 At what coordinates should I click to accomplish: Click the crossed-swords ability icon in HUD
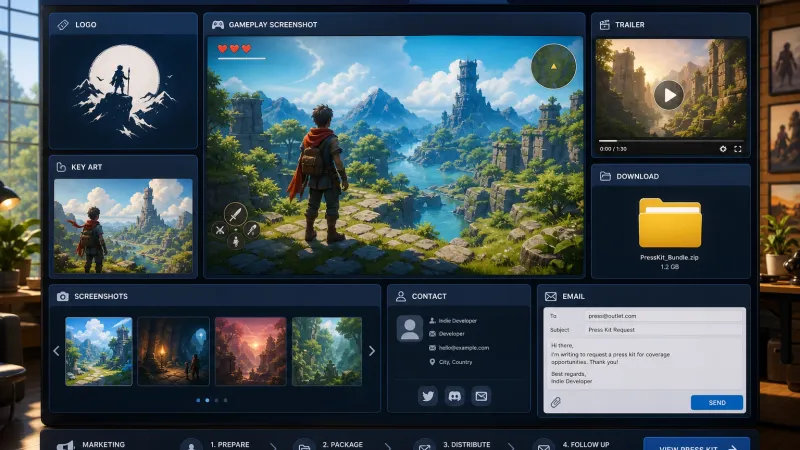[220, 230]
